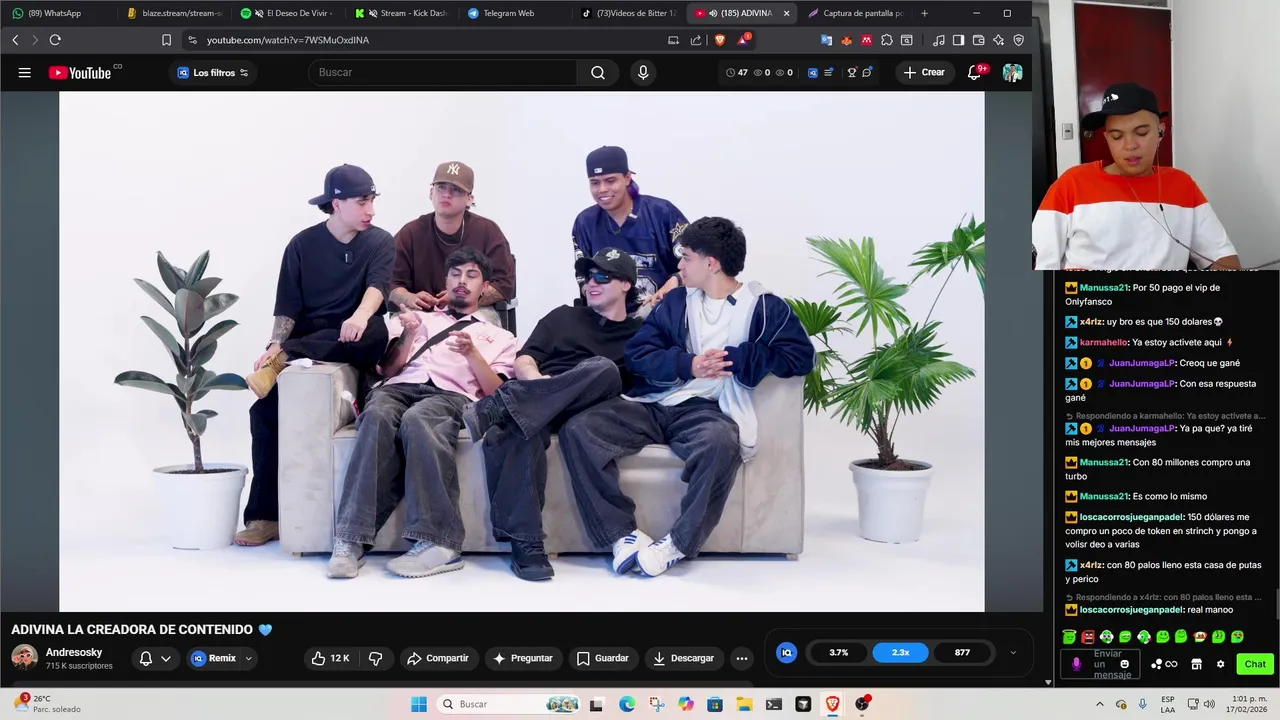Viewport: 1280px width, 720px height.
Task: Click the red angry face emote
Action: (x=1088, y=636)
